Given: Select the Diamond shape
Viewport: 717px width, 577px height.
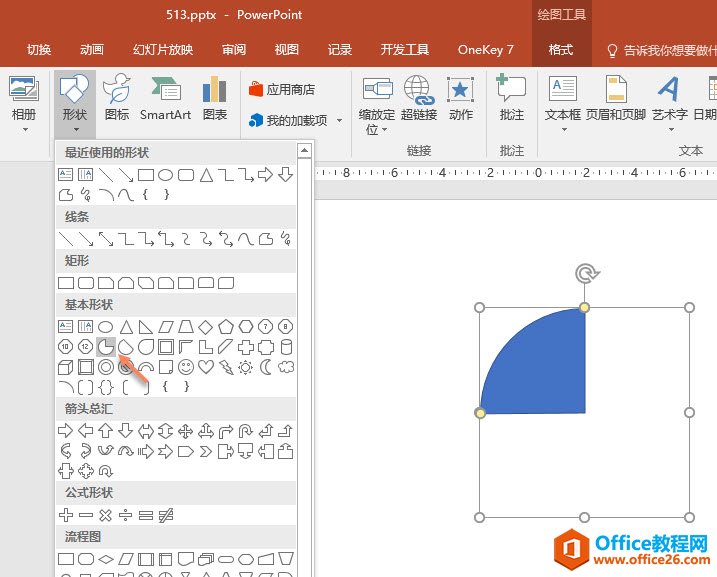Looking at the screenshot, I should point(206,327).
